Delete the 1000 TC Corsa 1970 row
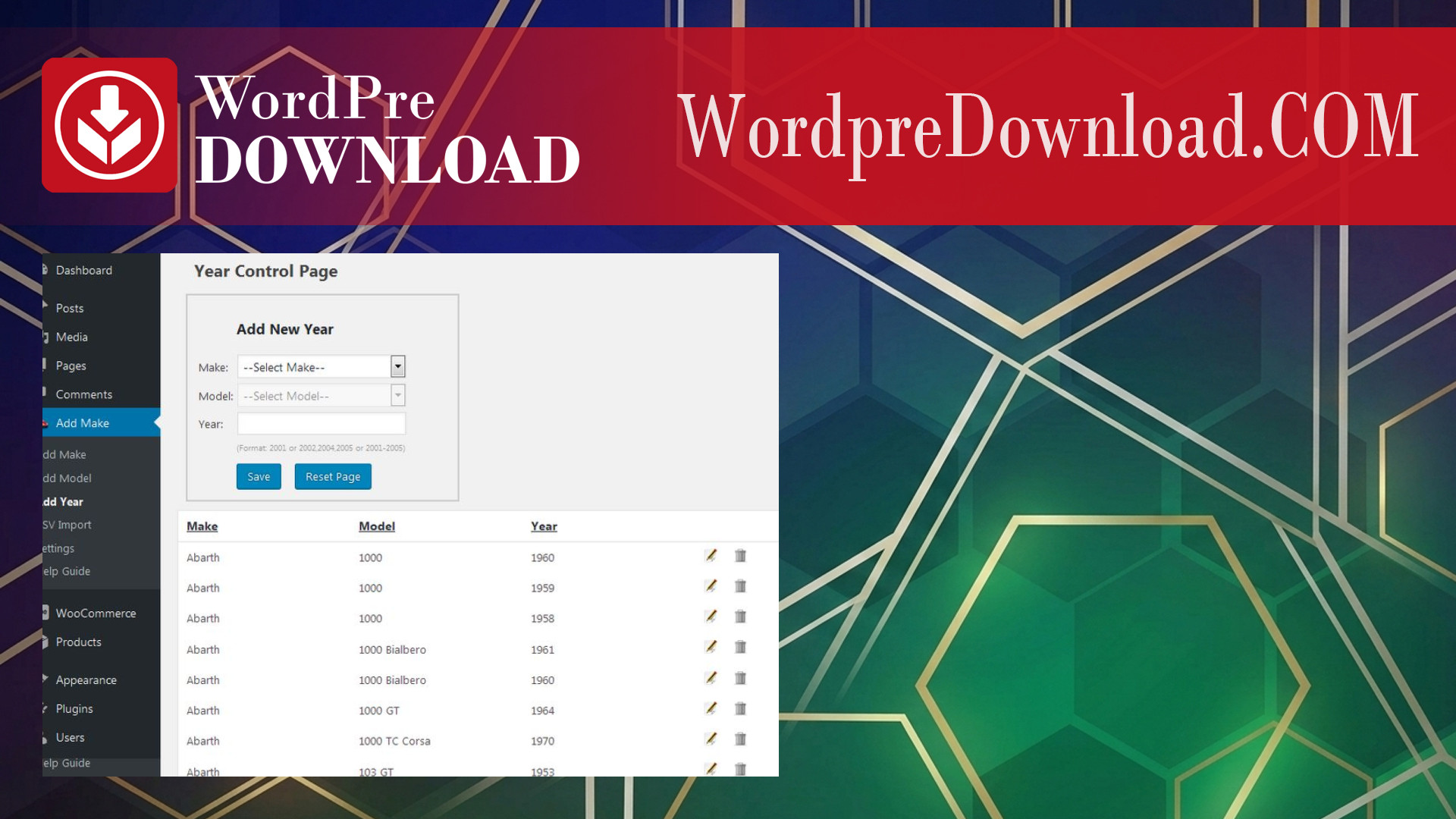This screenshot has height=819, width=1456. (x=740, y=739)
